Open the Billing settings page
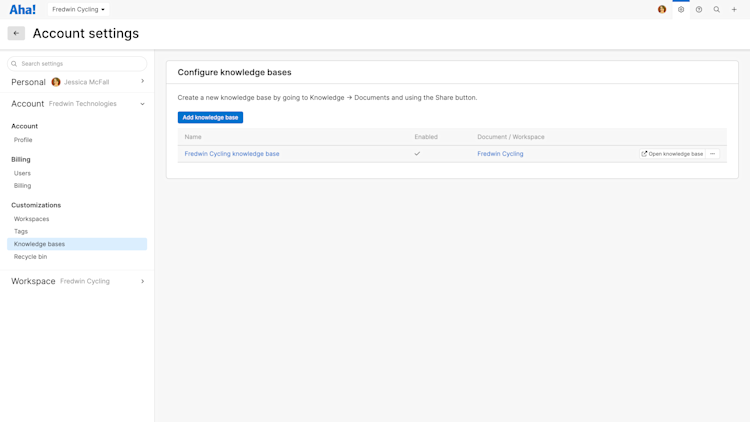Viewport: 750px width, 422px height. (x=22, y=186)
